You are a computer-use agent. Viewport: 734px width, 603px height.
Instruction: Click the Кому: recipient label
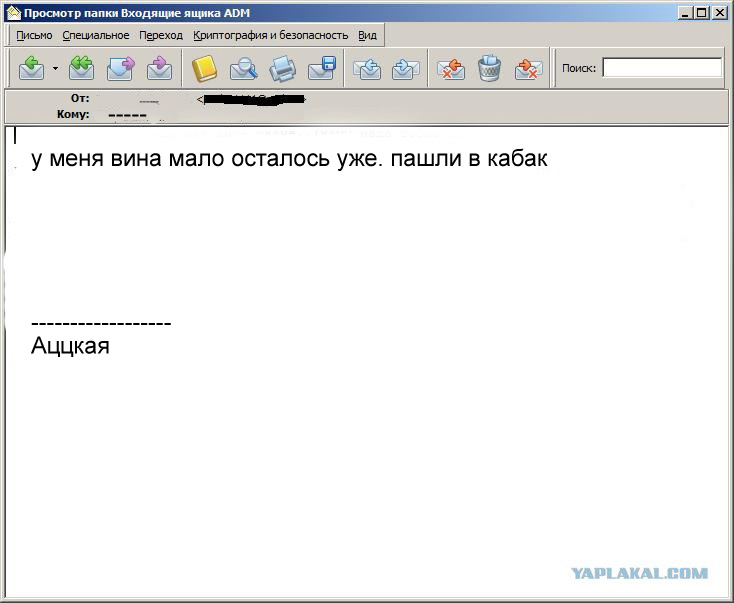coord(73,114)
